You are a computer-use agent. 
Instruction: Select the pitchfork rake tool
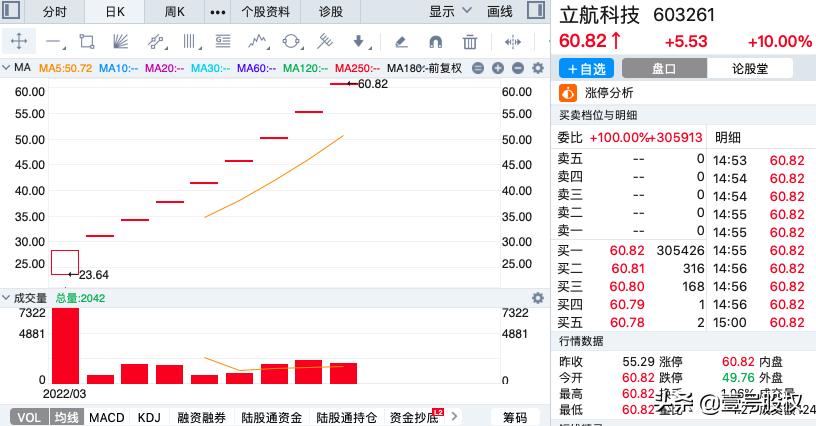point(325,41)
